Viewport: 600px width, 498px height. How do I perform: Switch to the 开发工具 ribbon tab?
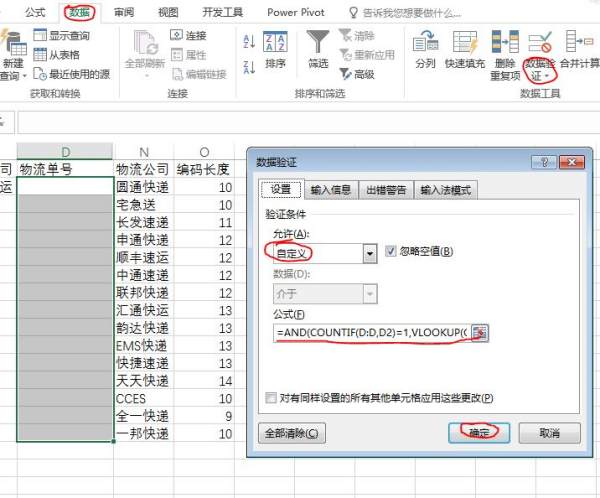[222, 12]
